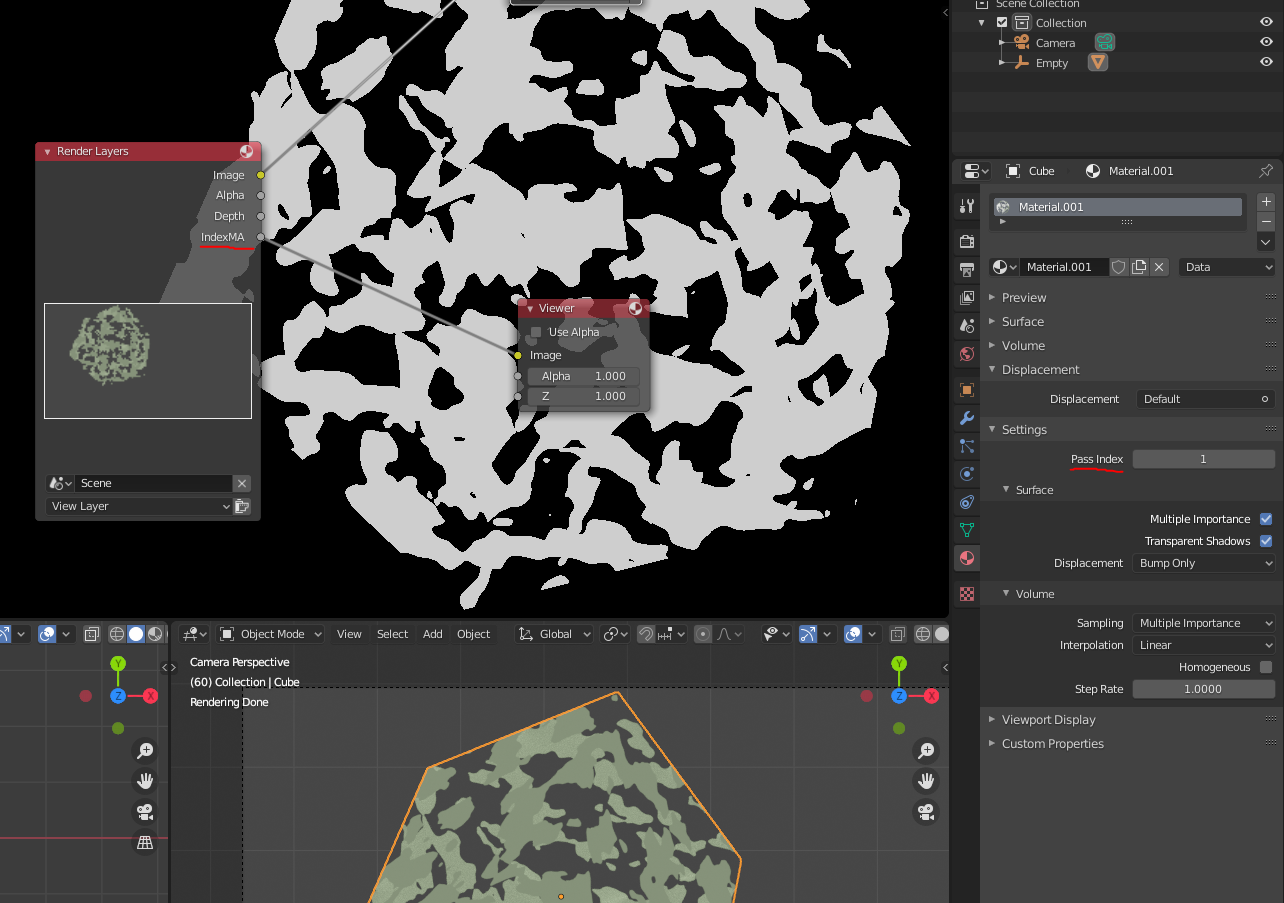Open the Object Constraints tab
Viewport: 1284px width, 903px height.
pyautogui.click(x=966, y=502)
